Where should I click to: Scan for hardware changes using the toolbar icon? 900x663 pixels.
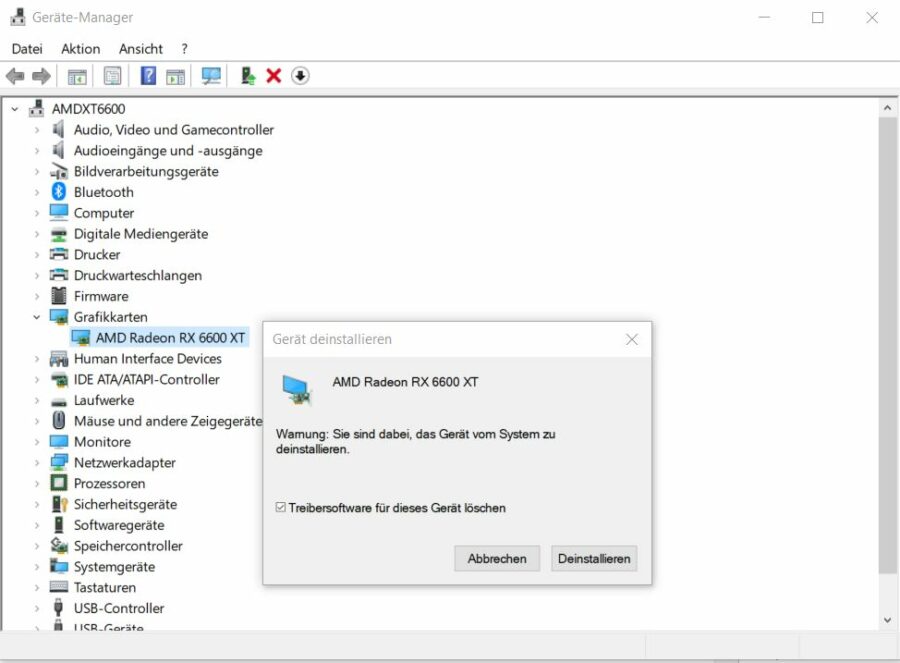click(x=210, y=75)
